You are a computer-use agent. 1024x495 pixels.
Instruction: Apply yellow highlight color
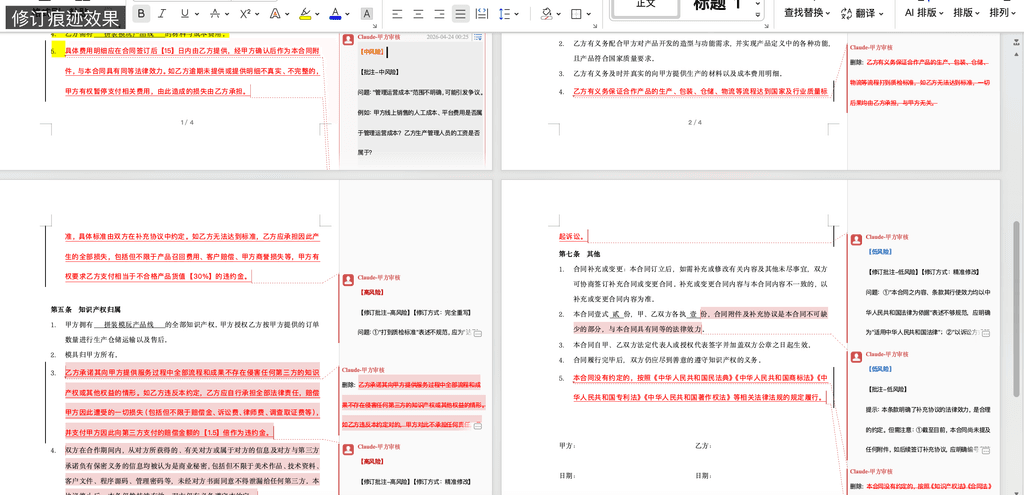pos(305,14)
